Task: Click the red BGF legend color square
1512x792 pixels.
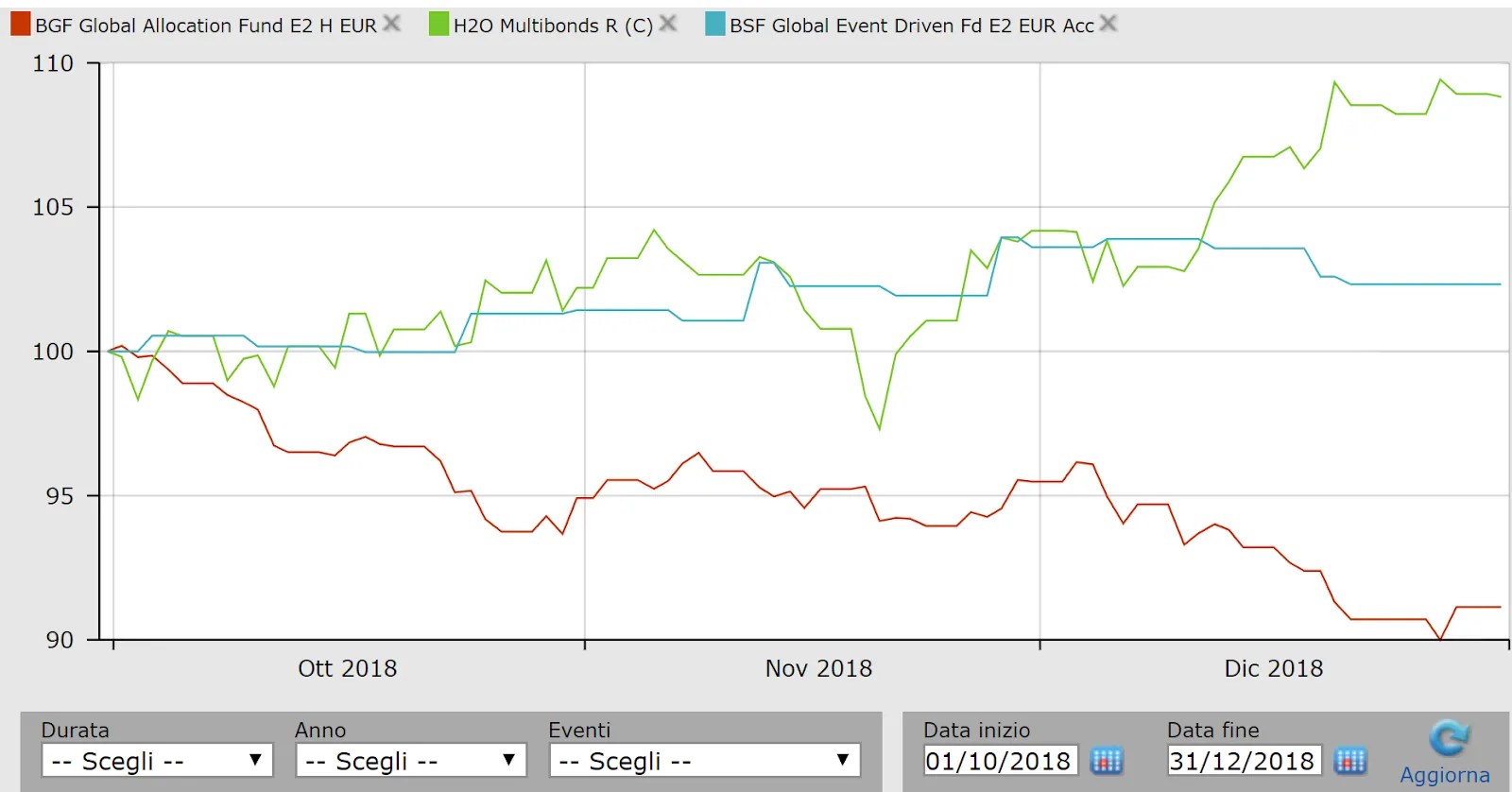Action: 21,25
